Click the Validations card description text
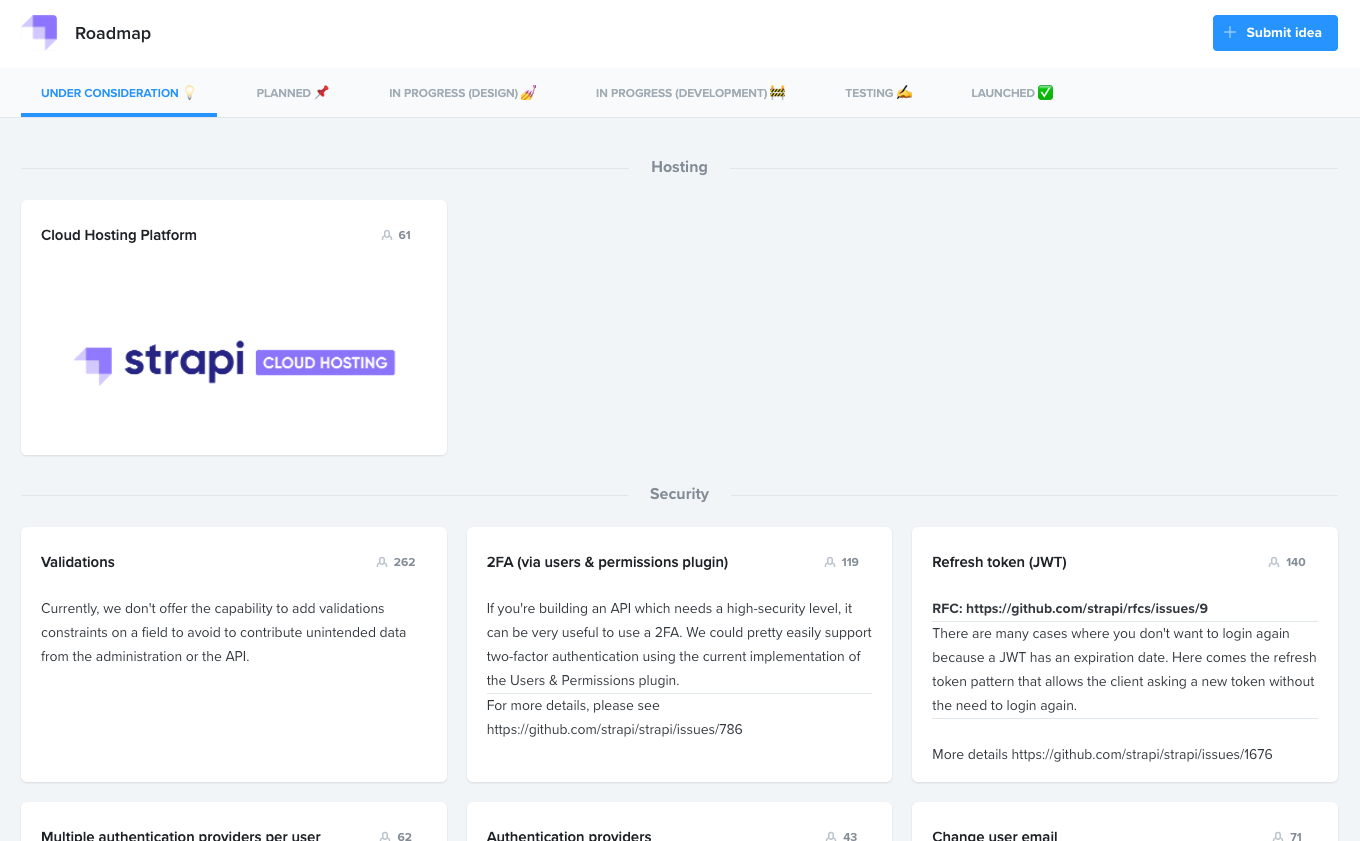 (x=224, y=632)
